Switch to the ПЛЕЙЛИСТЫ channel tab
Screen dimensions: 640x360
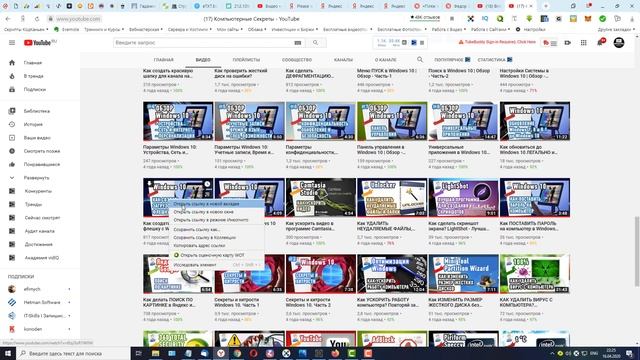click(x=246, y=60)
